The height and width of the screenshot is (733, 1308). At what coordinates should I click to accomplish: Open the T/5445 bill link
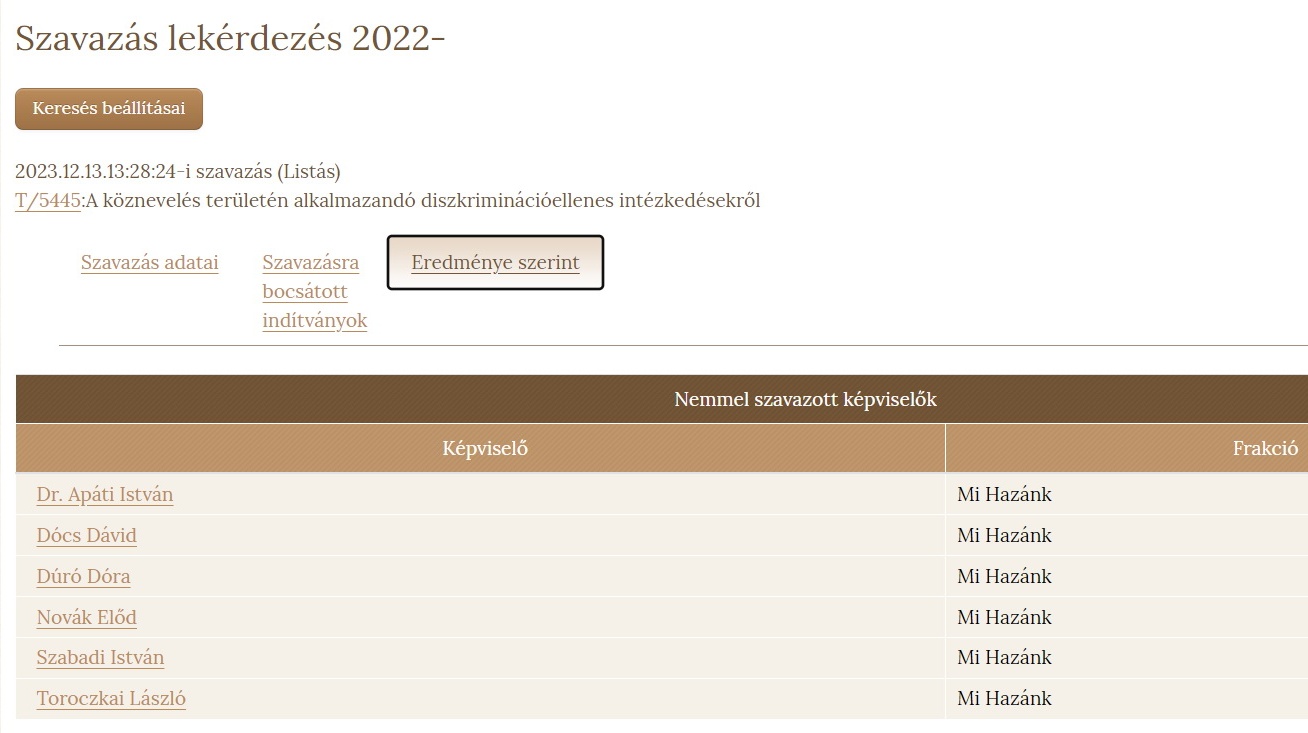point(48,201)
